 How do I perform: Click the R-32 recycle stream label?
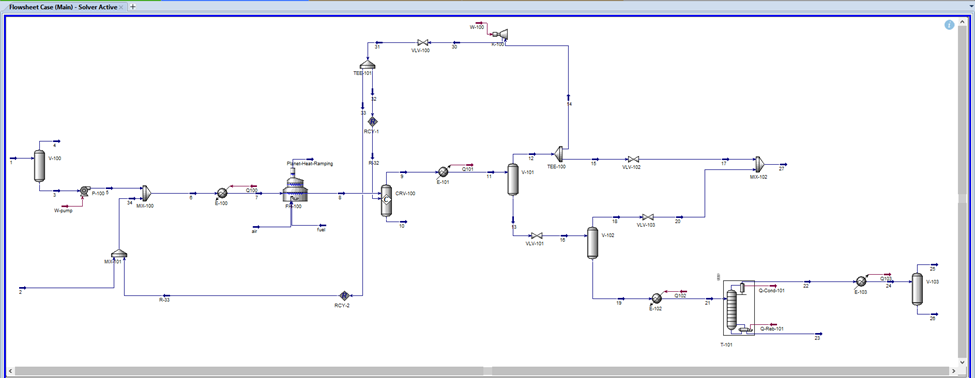(373, 163)
